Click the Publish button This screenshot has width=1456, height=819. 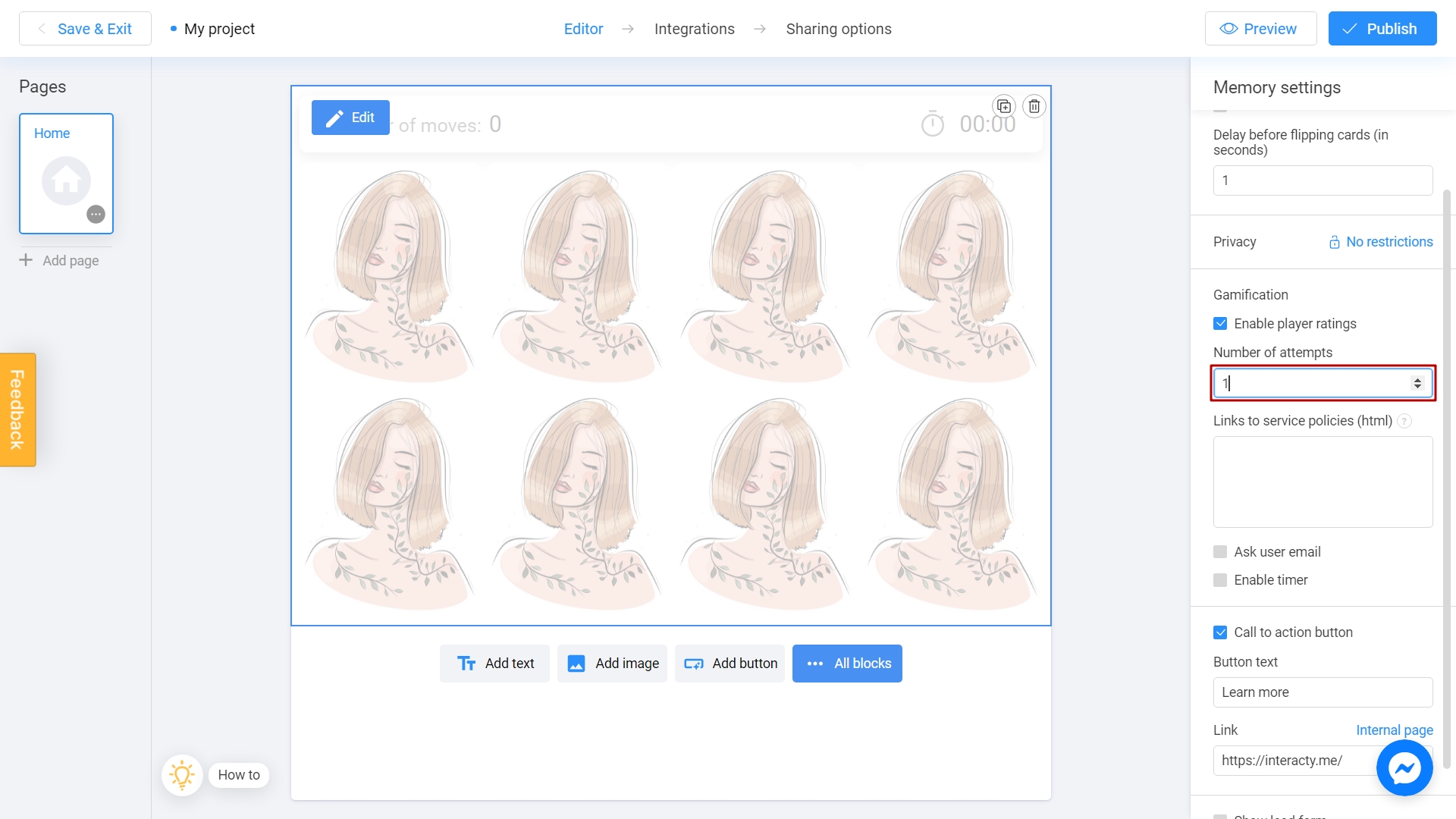(1382, 29)
